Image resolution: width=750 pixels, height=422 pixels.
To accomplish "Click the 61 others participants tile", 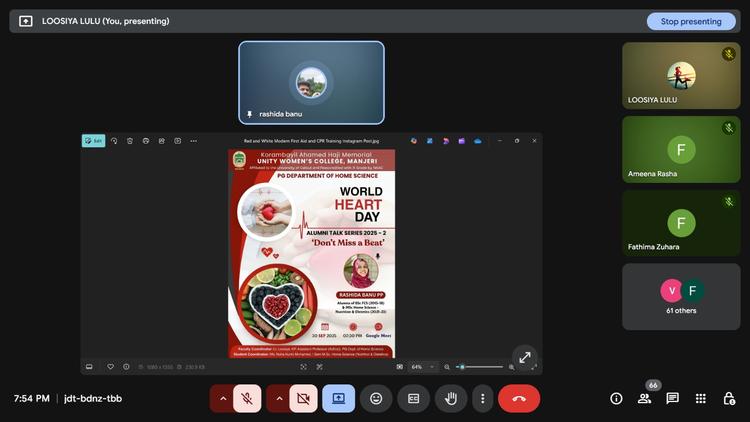I will pos(681,297).
